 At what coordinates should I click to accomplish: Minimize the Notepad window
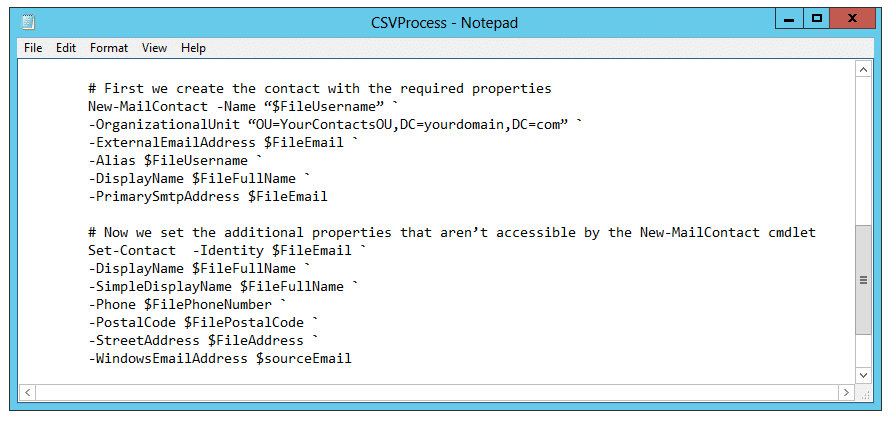[788, 19]
